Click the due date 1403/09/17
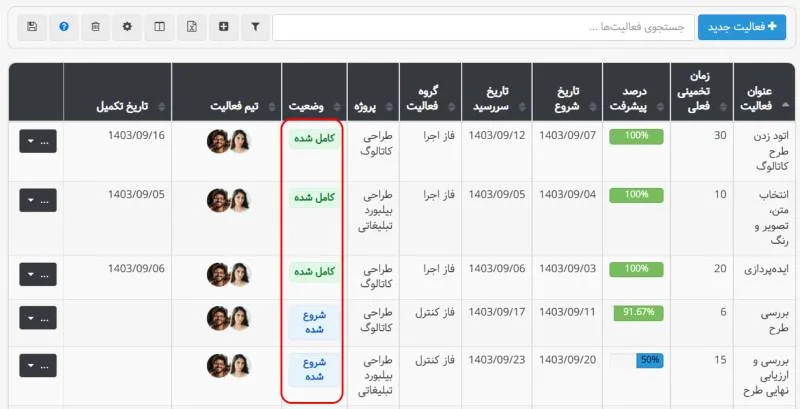800x409 pixels. (x=496, y=312)
